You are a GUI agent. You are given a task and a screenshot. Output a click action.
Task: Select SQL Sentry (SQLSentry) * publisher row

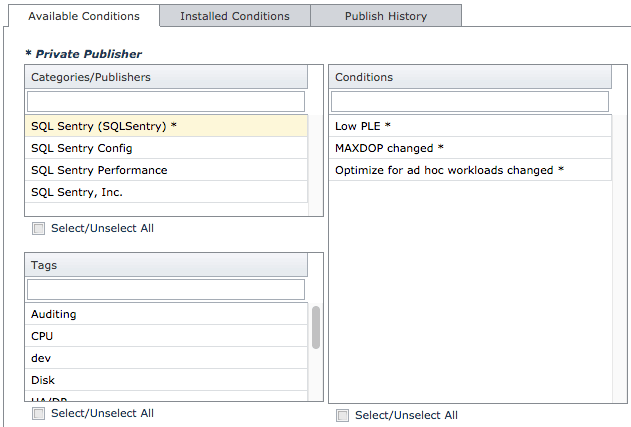(x=166, y=126)
